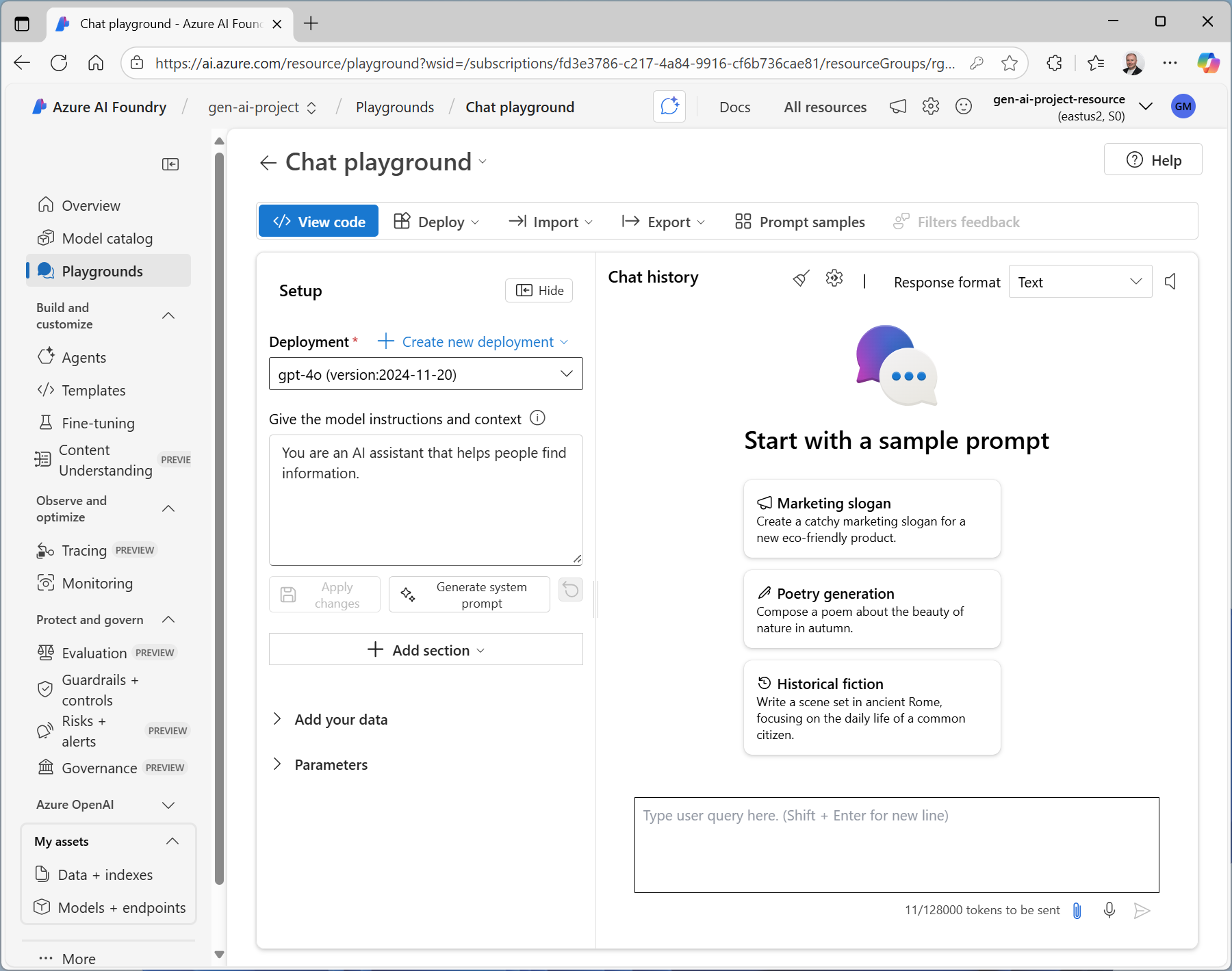Select Model catalog in the sidebar
Screen dimensions: 1232x971
coord(107,238)
